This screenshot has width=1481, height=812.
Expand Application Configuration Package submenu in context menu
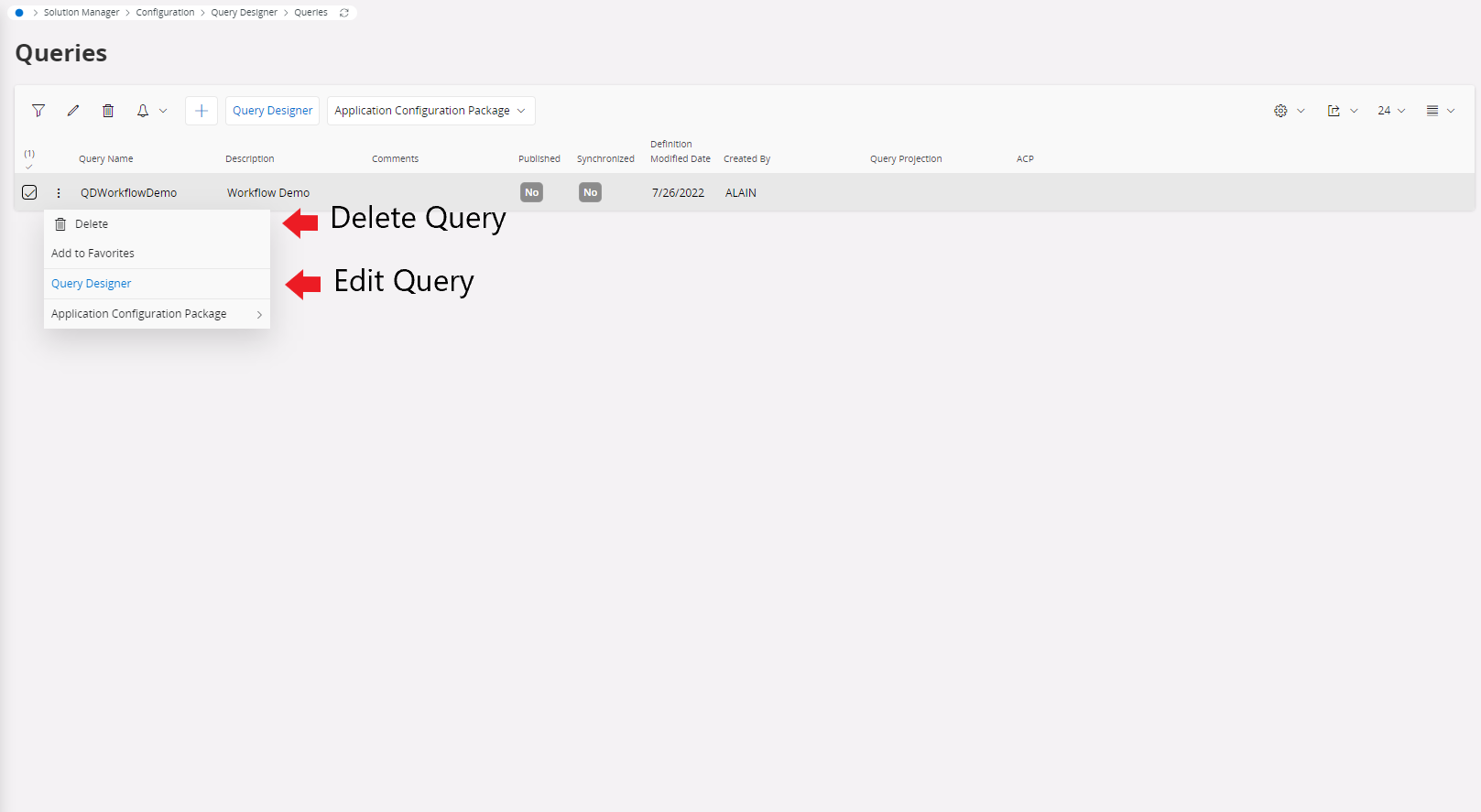(x=157, y=314)
